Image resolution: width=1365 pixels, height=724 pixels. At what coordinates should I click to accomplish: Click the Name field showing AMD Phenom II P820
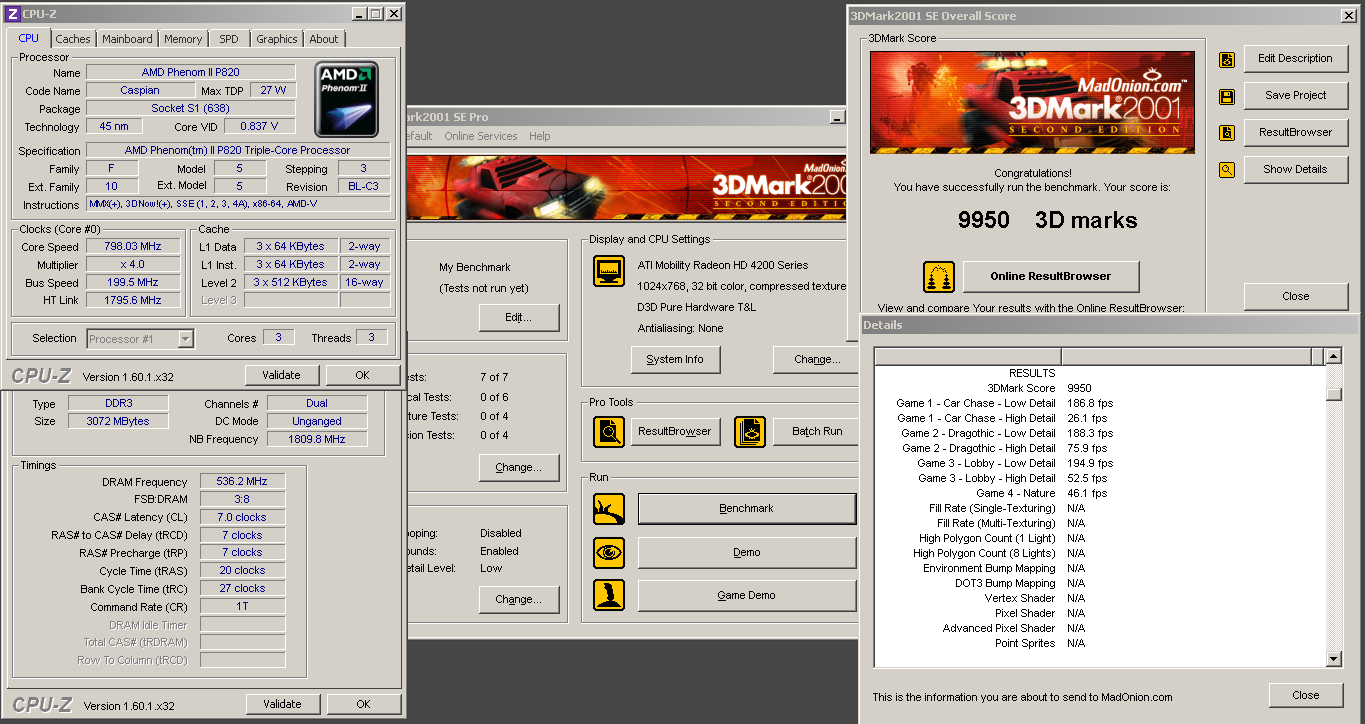(191, 72)
